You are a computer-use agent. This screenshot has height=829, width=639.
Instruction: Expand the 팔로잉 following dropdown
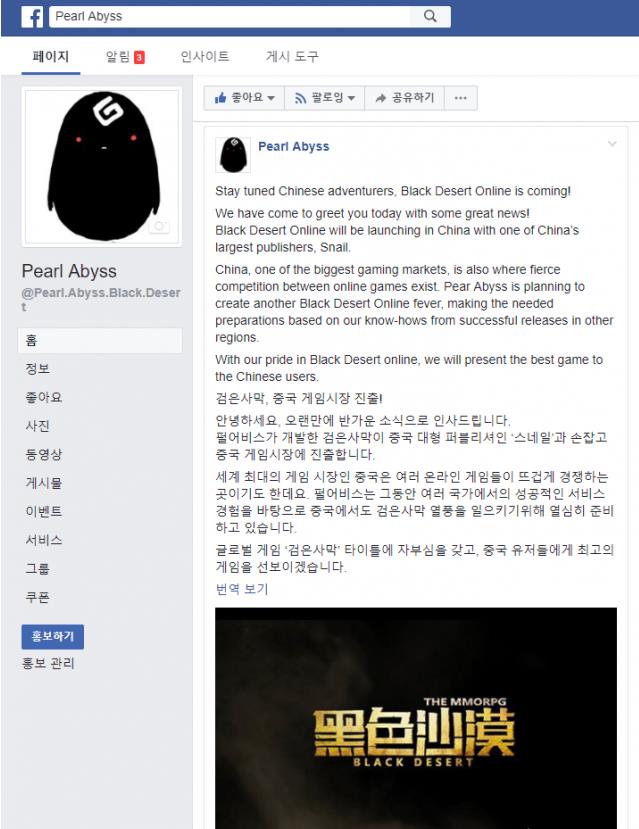(325, 98)
